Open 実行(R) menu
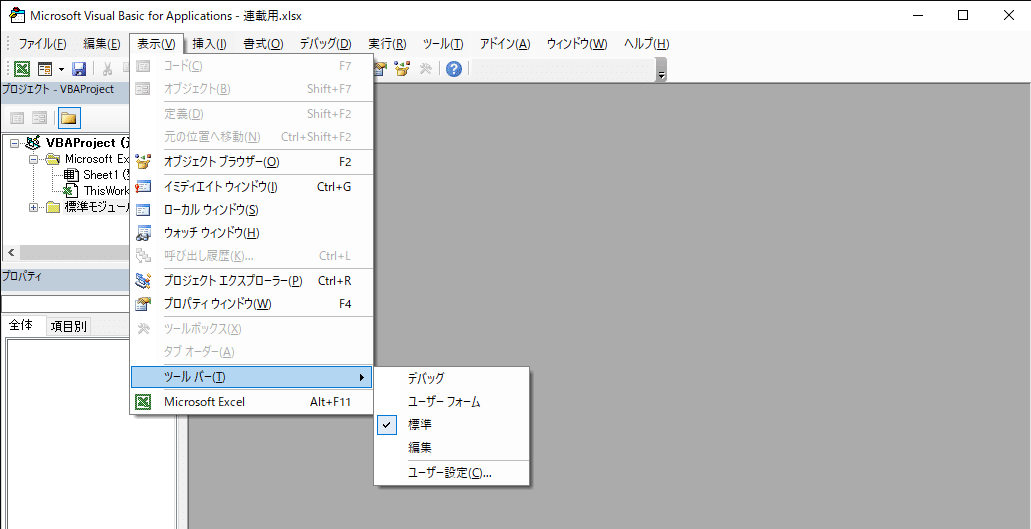 [387, 44]
